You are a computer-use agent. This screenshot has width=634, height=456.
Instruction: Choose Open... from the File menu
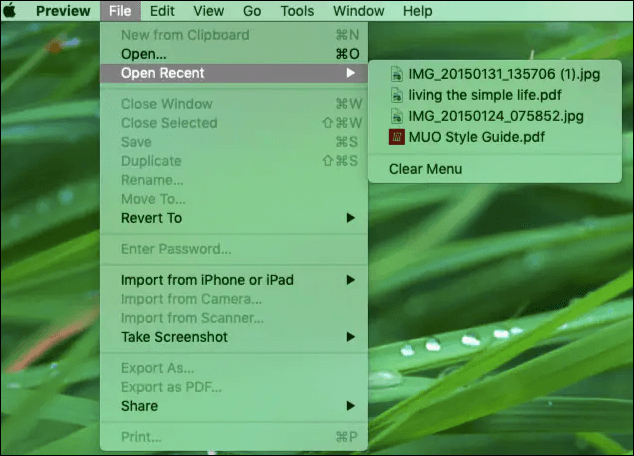[x=143, y=54]
